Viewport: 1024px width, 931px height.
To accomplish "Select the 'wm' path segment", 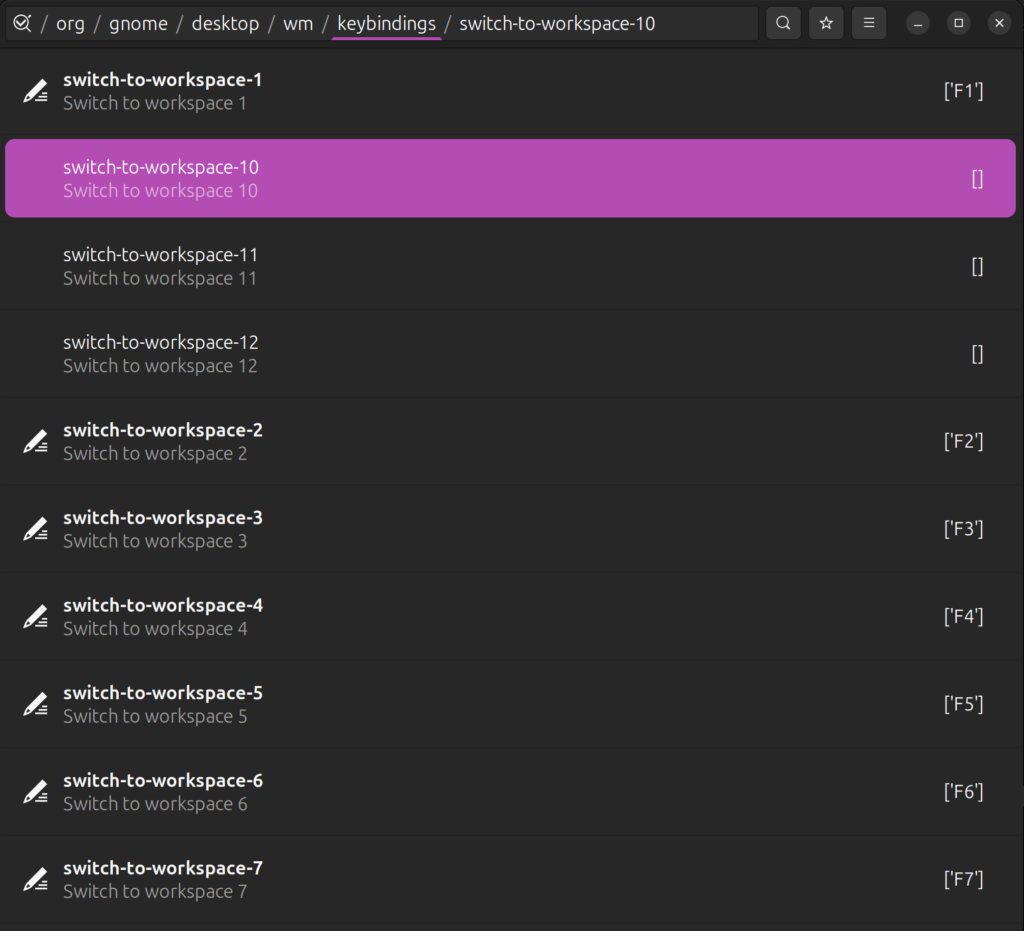I will [298, 23].
